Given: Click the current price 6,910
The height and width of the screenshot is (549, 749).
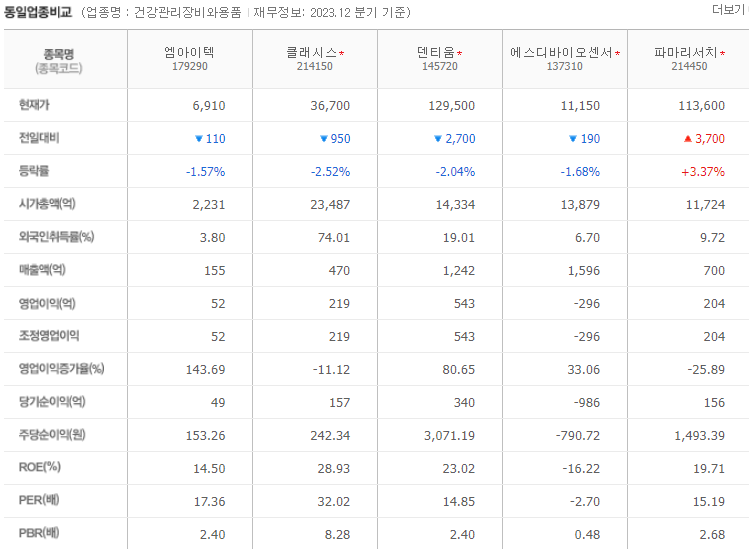Looking at the screenshot, I should pos(209,106).
